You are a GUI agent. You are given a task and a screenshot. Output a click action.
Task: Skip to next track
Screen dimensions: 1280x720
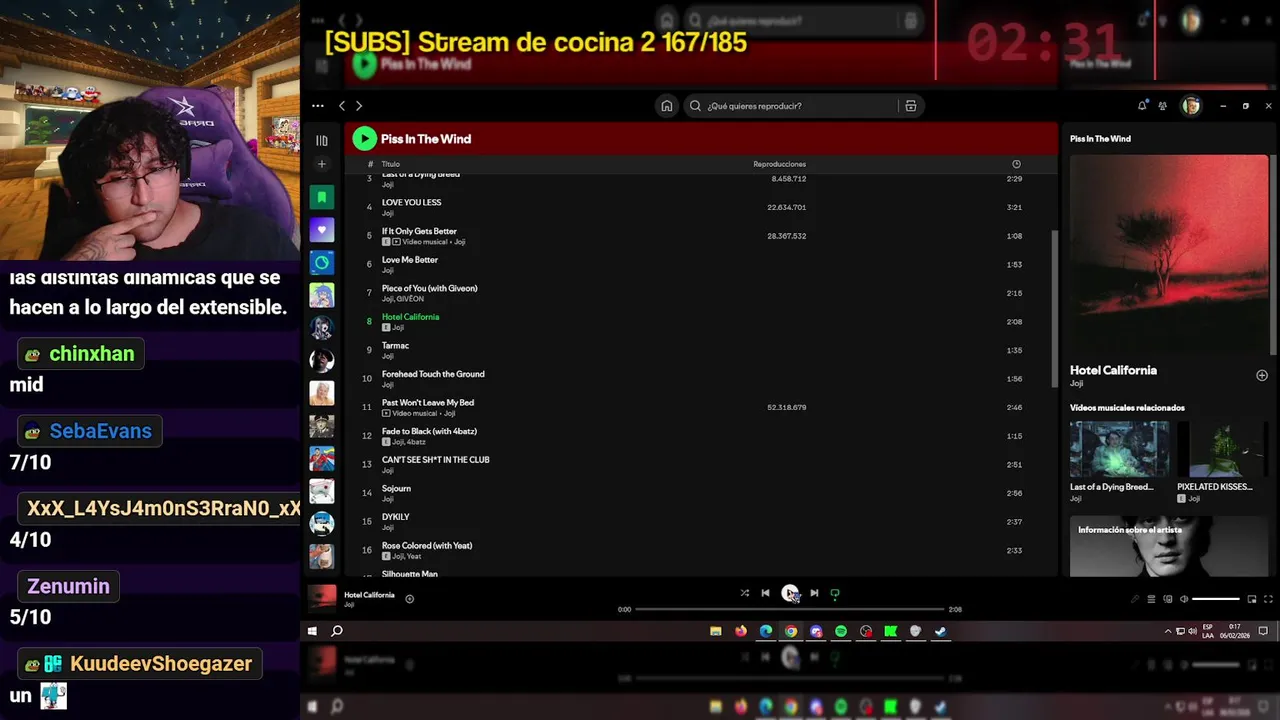pos(814,593)
